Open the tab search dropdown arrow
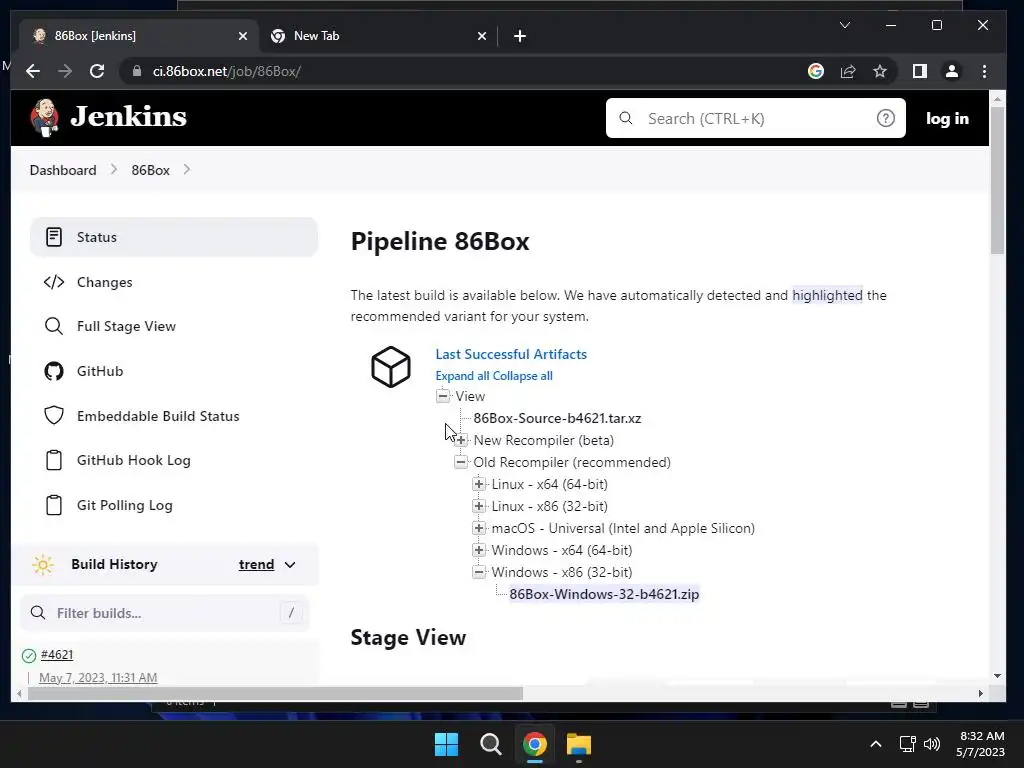The width and height of the screenshot is (1024, 768). tap(844, 25)
